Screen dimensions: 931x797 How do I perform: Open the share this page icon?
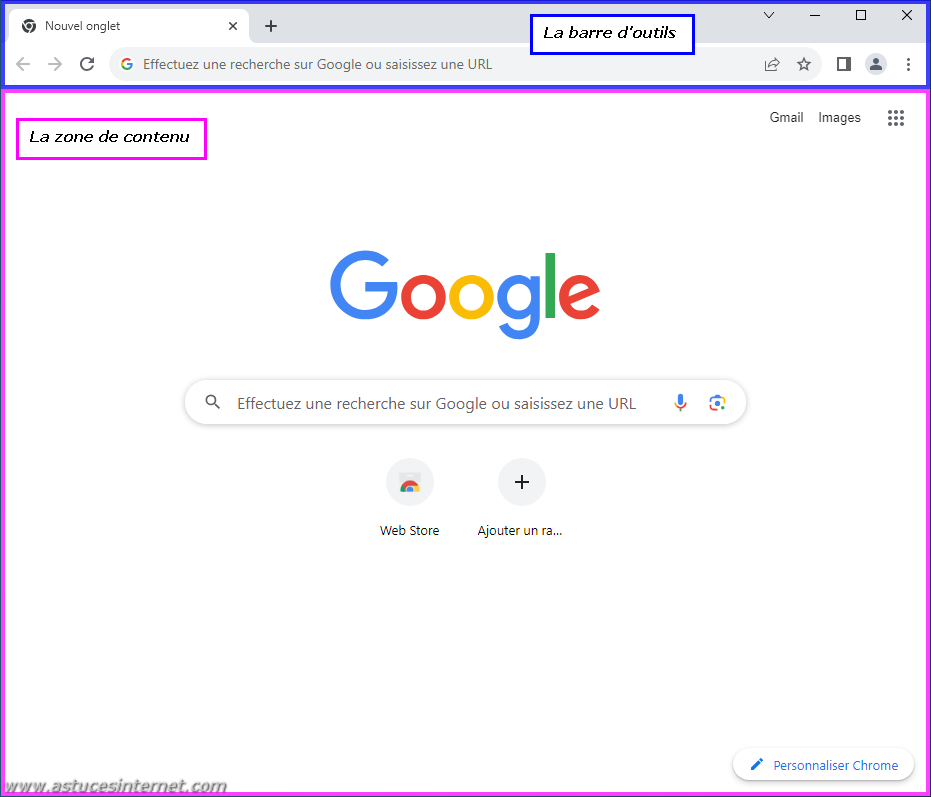pos(772,64)
